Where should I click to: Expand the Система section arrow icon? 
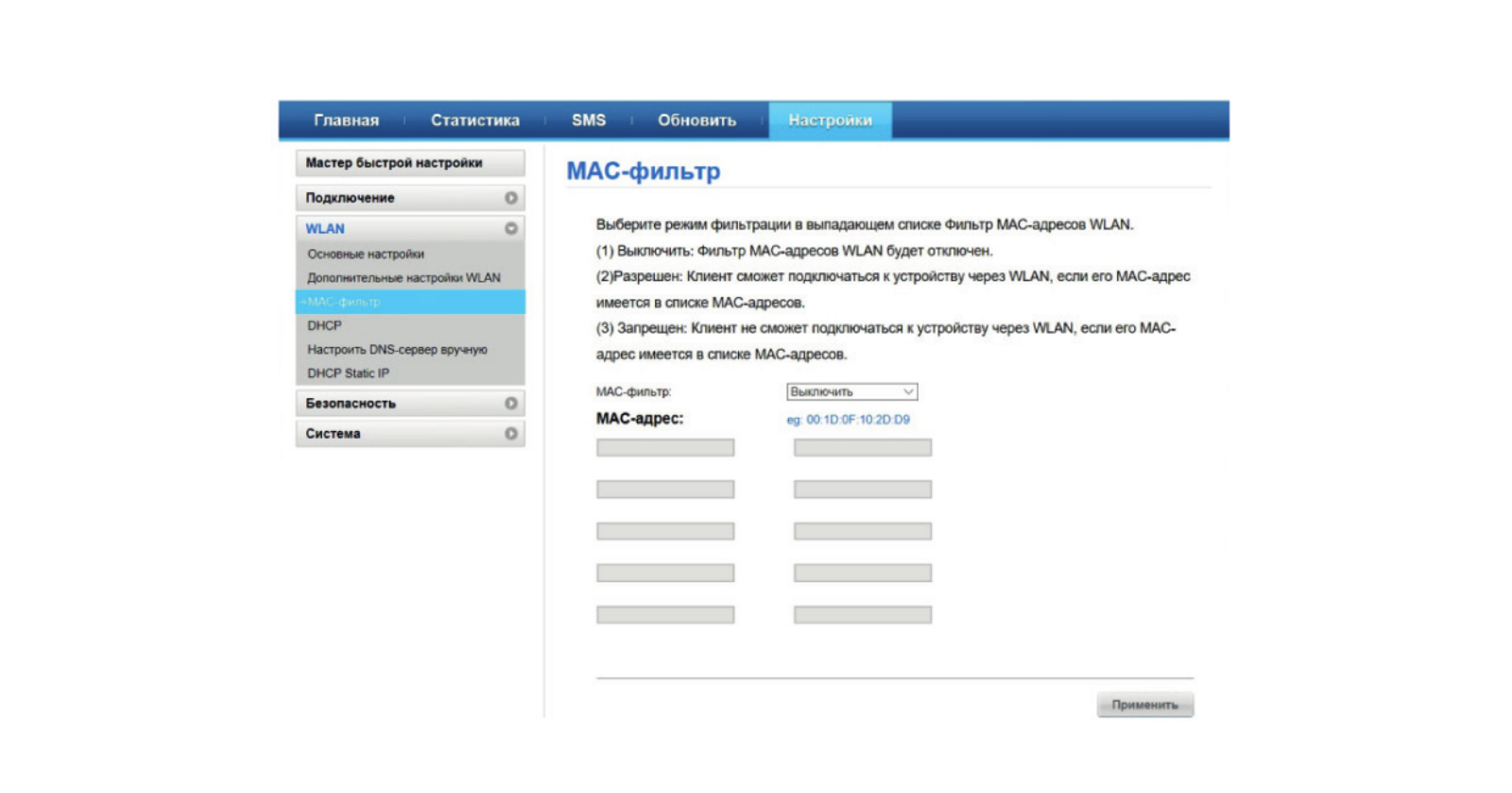click(x=511, y=434)
